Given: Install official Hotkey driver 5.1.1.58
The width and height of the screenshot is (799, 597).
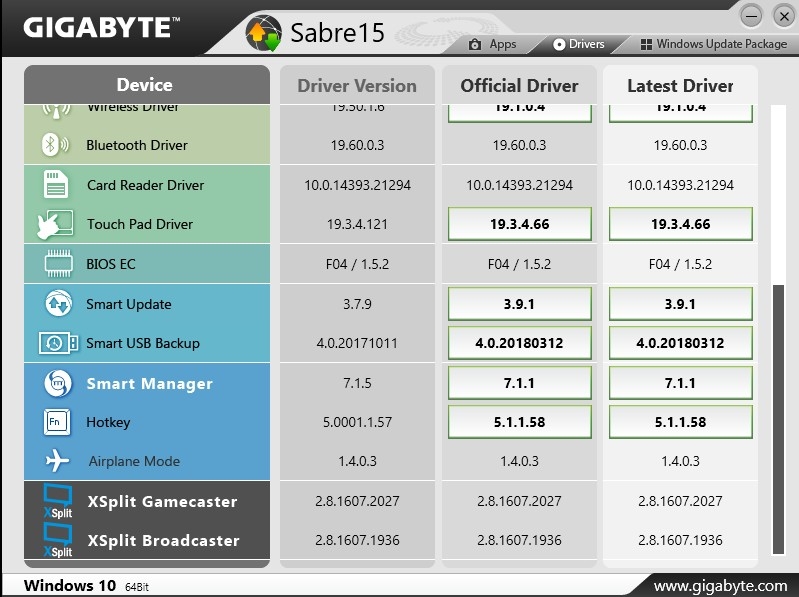Looking at the screenshot, I should click(519, 422).
